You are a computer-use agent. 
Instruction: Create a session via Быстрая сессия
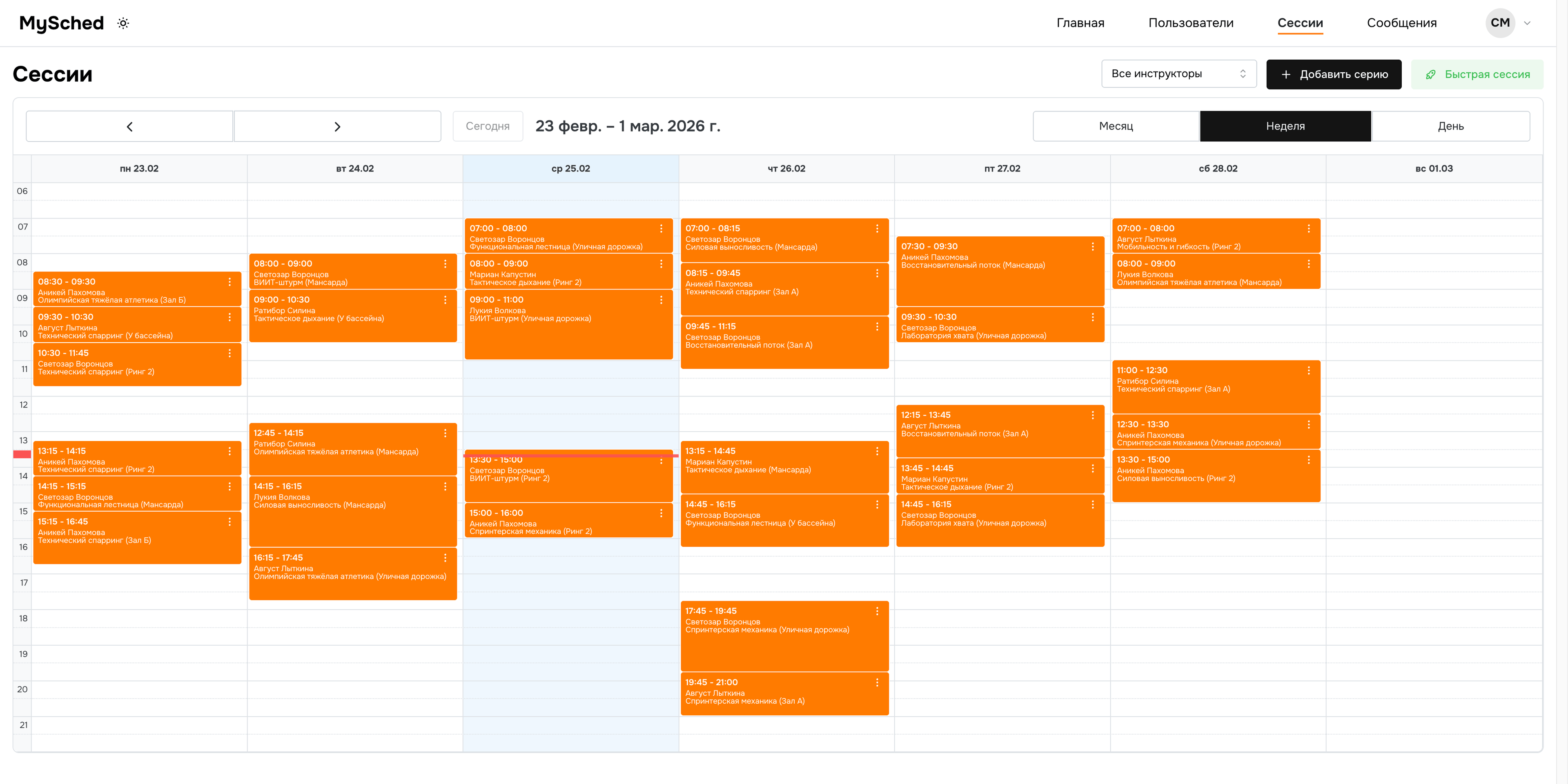(1477, 73)
